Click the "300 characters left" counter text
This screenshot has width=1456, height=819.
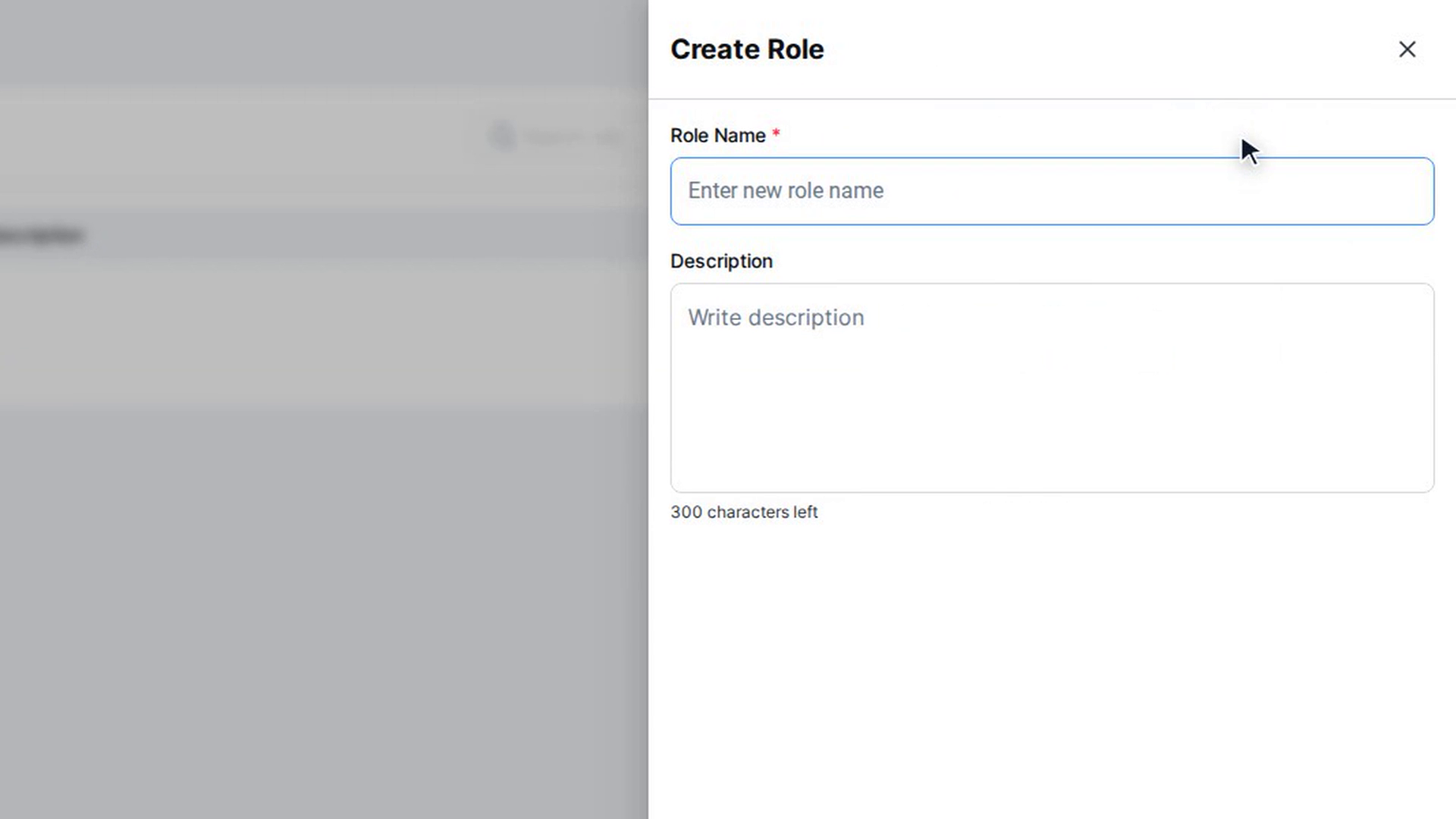pos(744,513)
